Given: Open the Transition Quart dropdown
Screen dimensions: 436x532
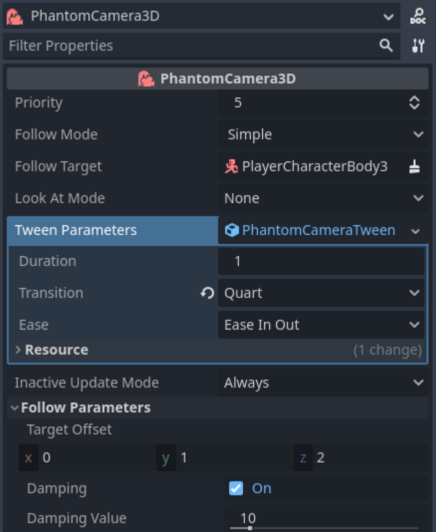Looking at the screenshot, I should point(321,293).
